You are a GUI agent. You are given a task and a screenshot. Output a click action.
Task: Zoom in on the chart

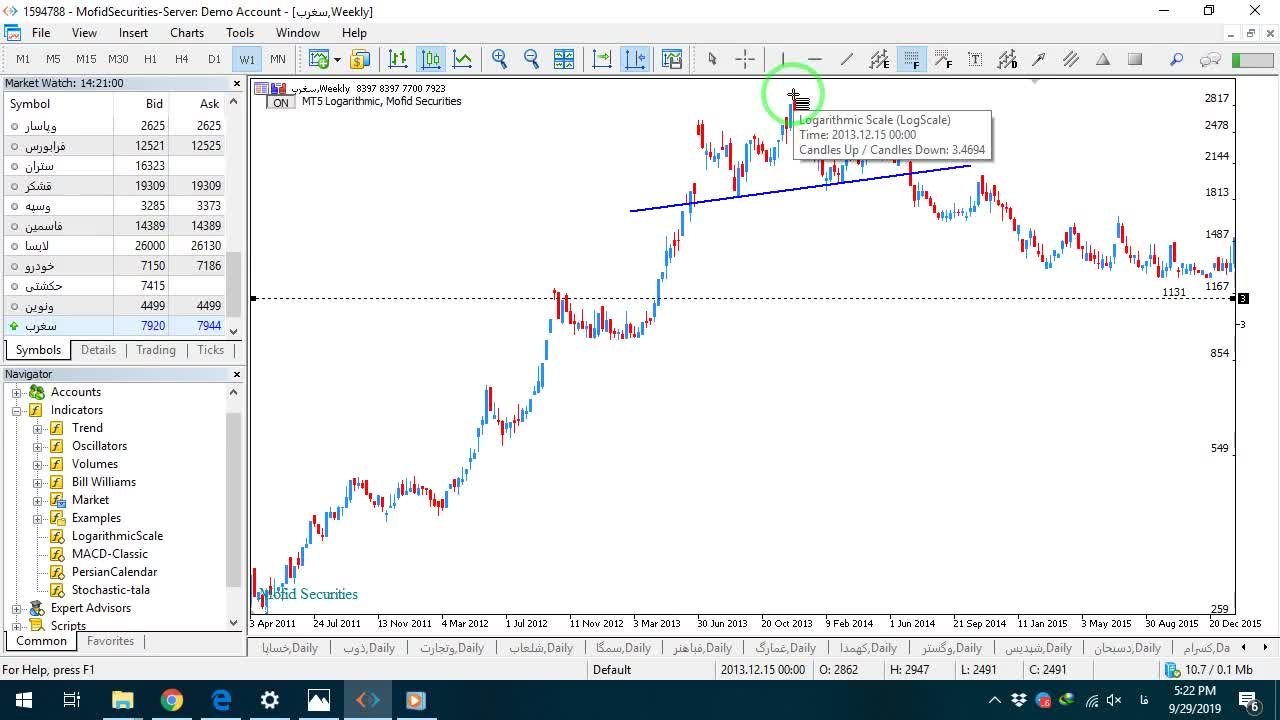point(499,59)
